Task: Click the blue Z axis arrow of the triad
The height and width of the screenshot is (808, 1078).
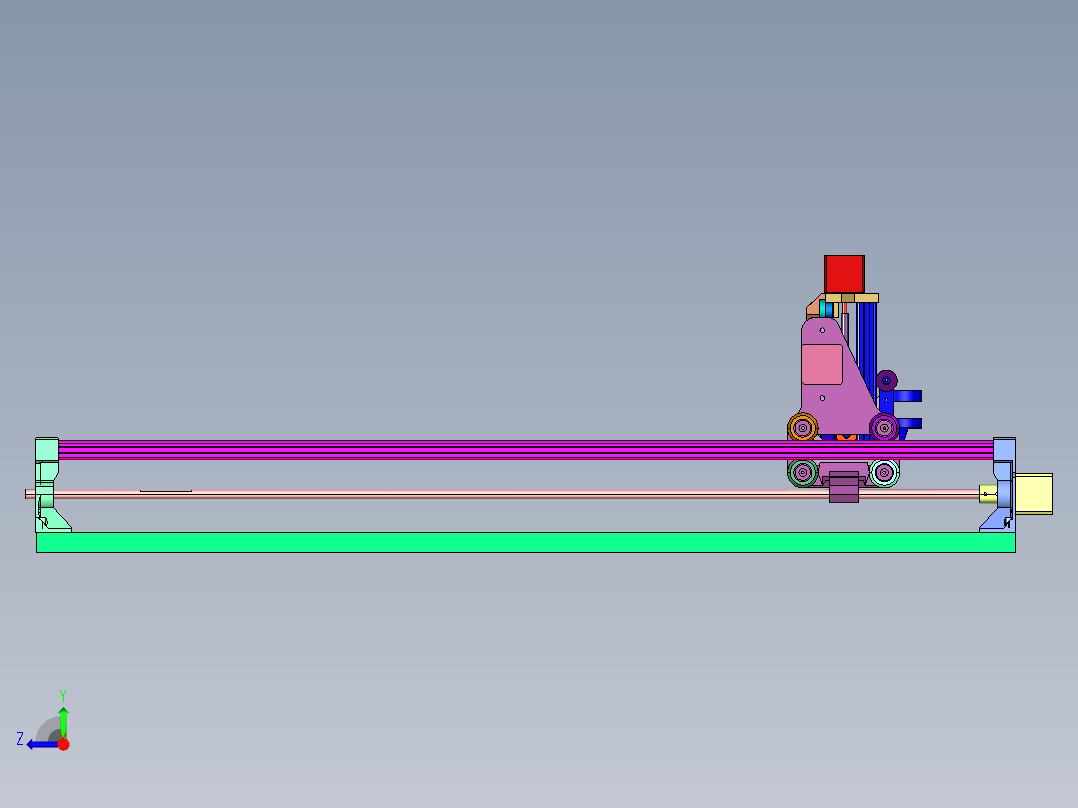Action: pos(41,745)
